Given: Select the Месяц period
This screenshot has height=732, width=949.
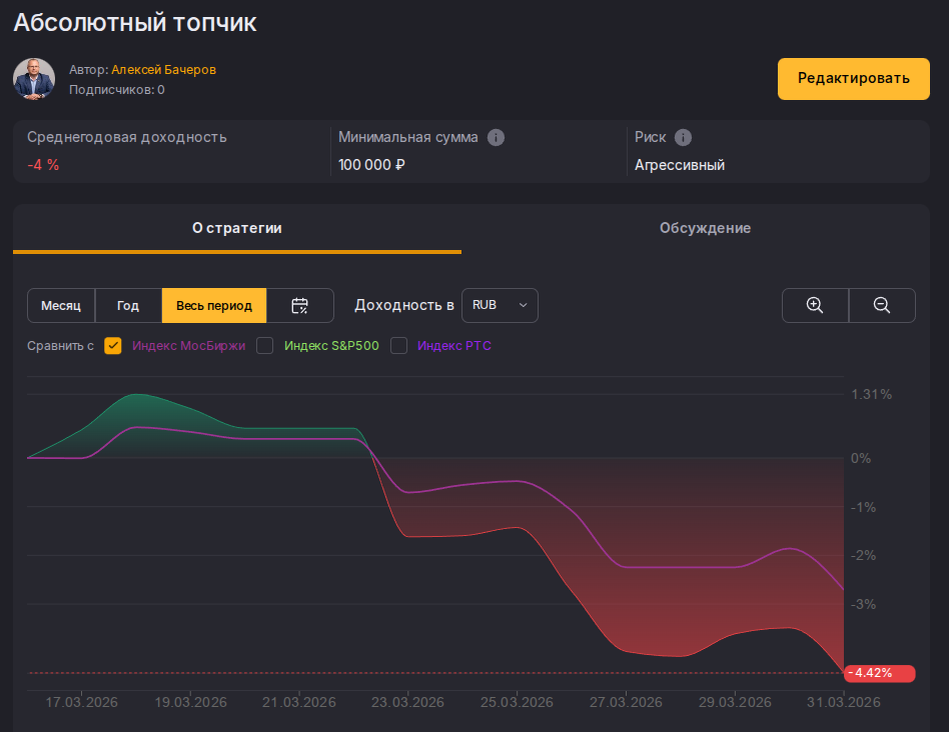Looking at the screenshot, I should coord(61,305).
